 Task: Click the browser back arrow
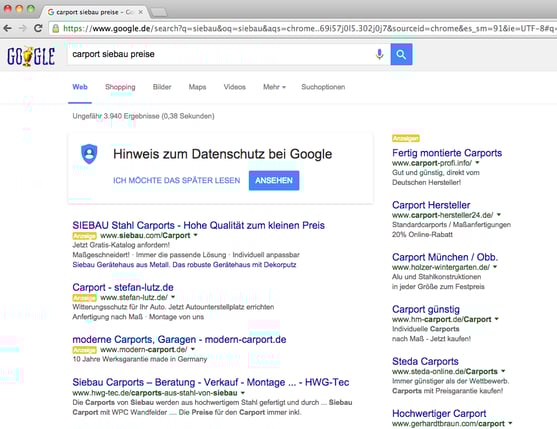tap(7, 28)
